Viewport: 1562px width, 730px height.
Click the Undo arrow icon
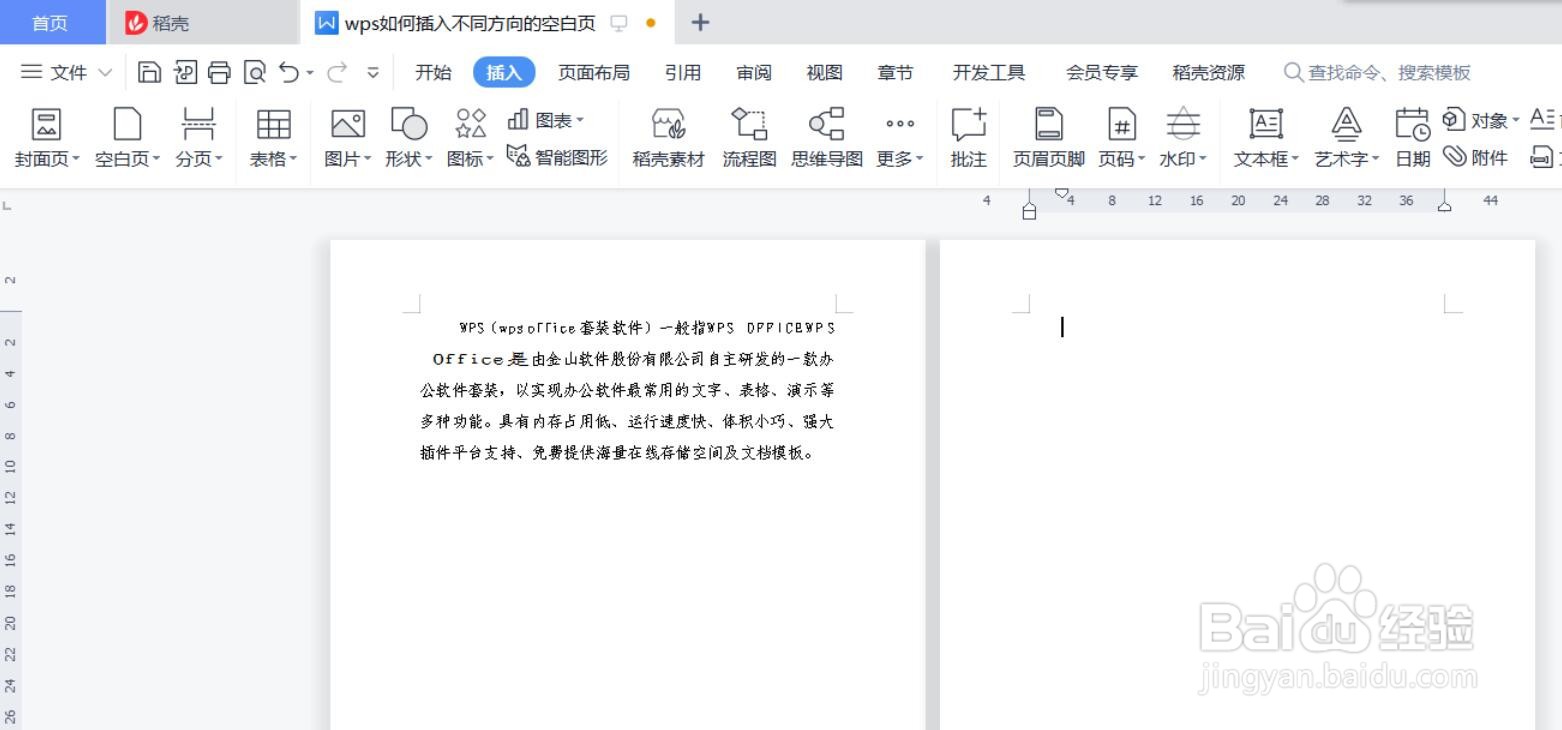tap(289, 72)
